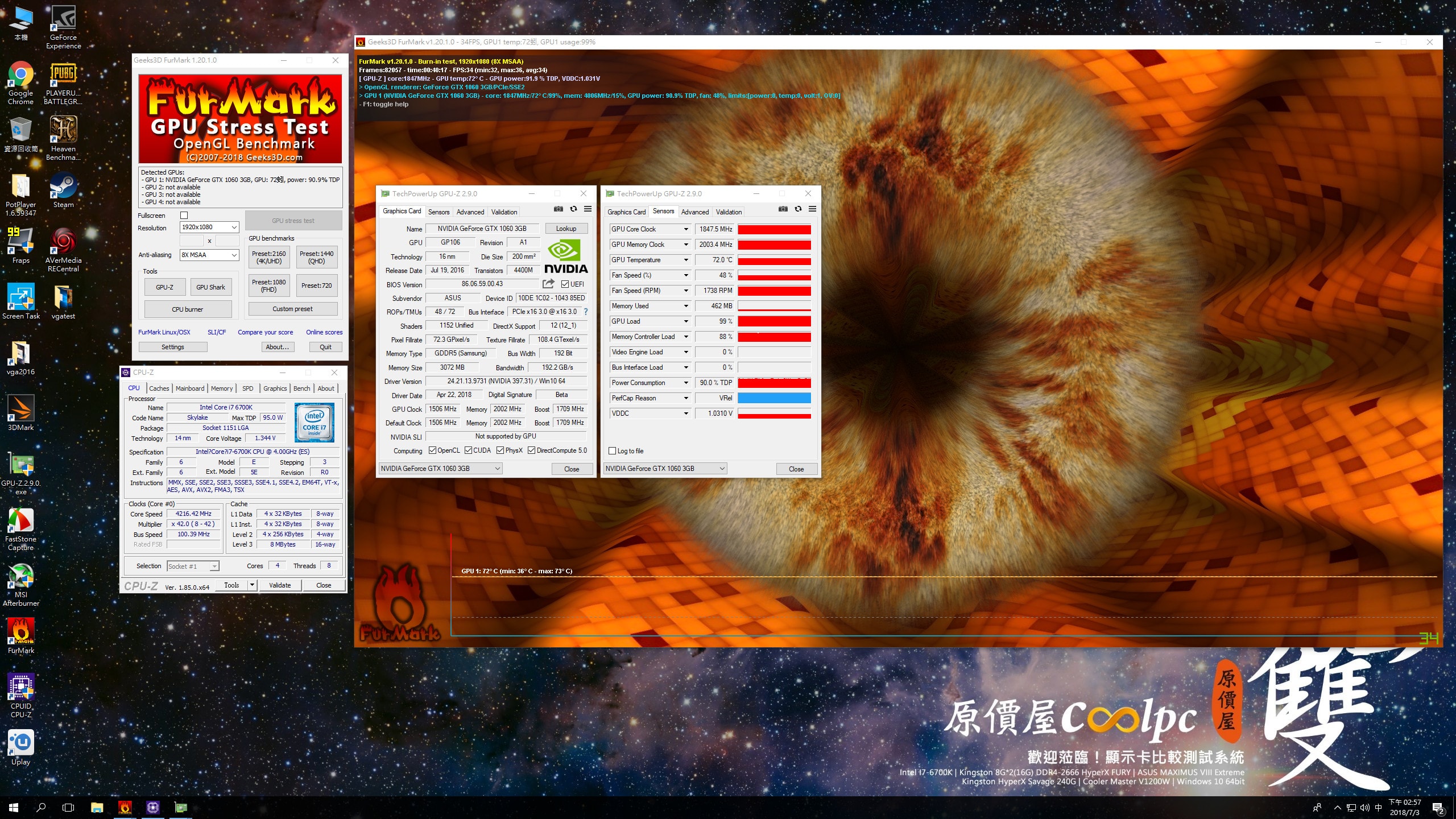
Task: Open FastStone Capture desktop icon
Action: [x=20, y=529]
